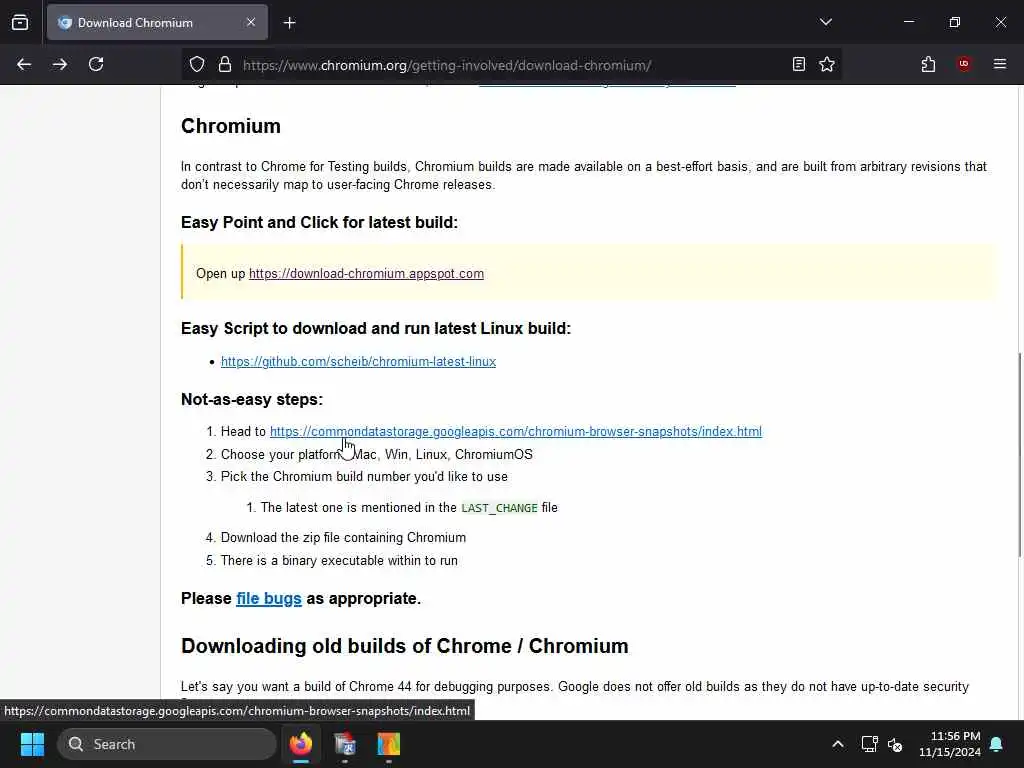
Task: Go back to the previous page
Action: click(24, 64)
